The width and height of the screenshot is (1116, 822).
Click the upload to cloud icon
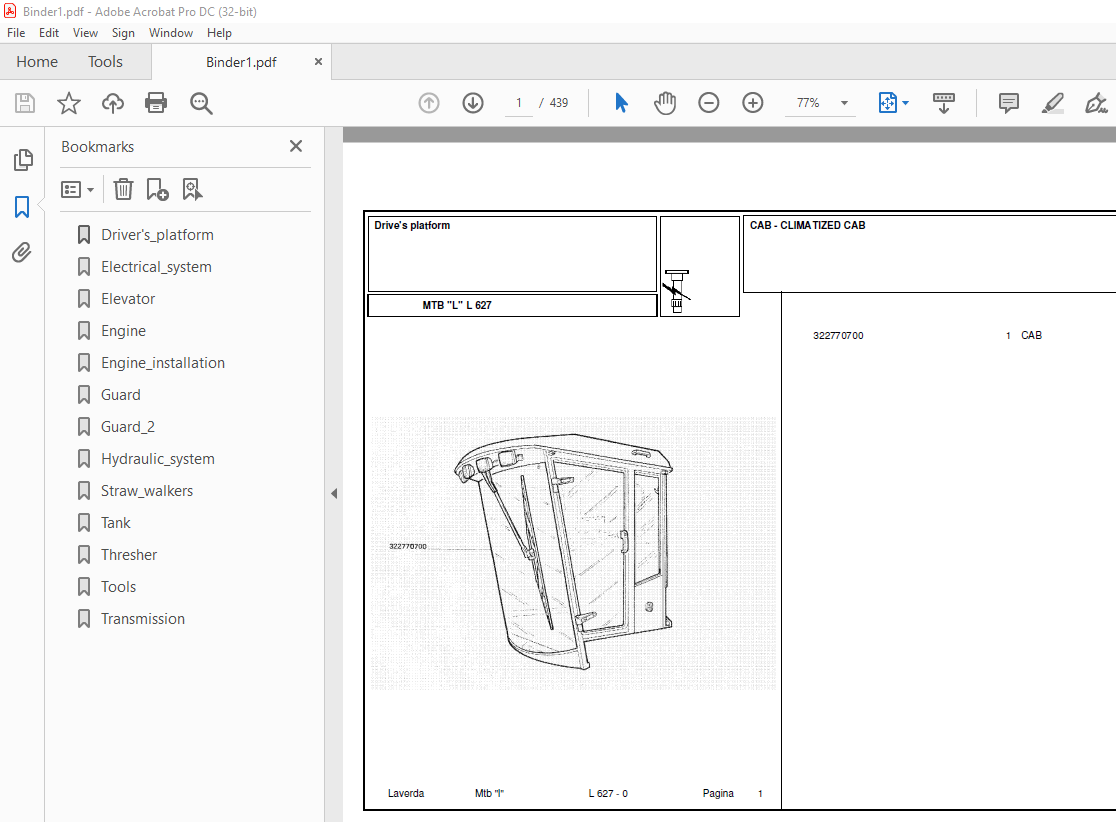pyautogui.click(x=112, y=103)
